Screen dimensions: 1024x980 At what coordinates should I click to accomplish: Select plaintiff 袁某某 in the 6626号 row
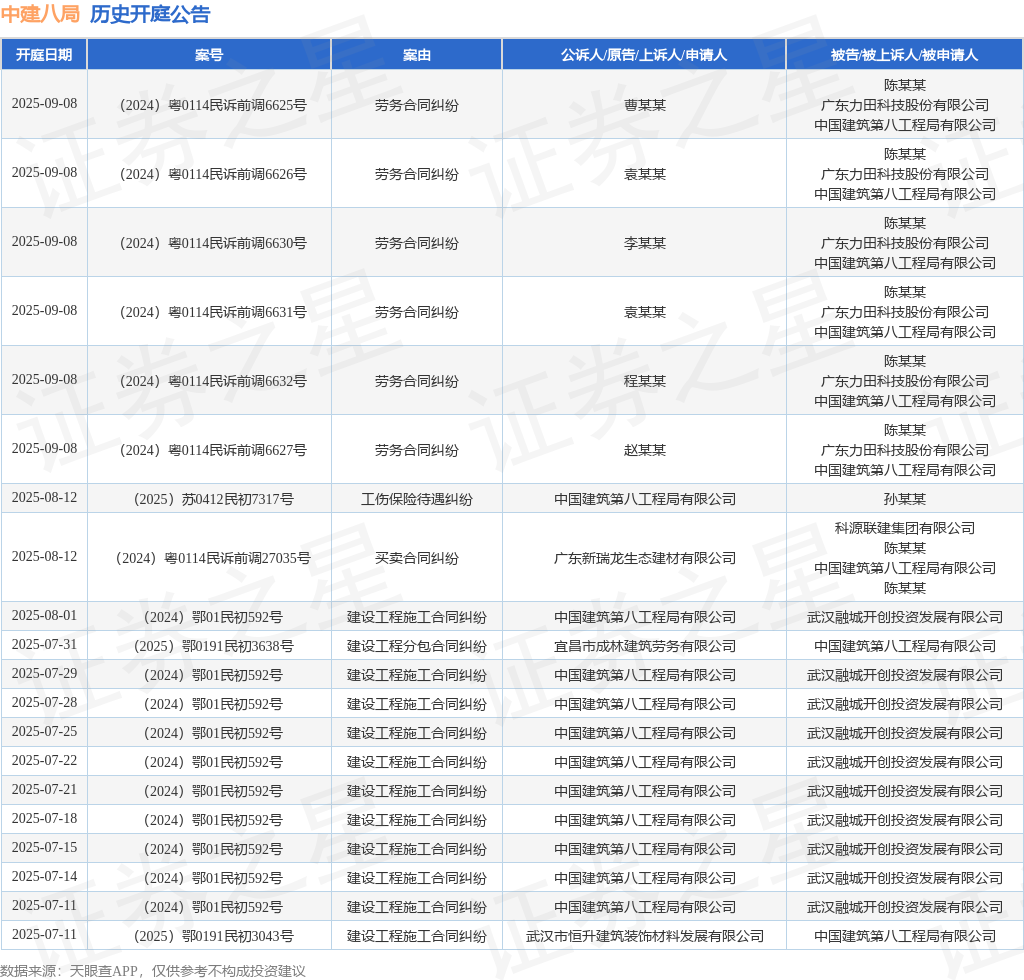(x=645, y=174)
